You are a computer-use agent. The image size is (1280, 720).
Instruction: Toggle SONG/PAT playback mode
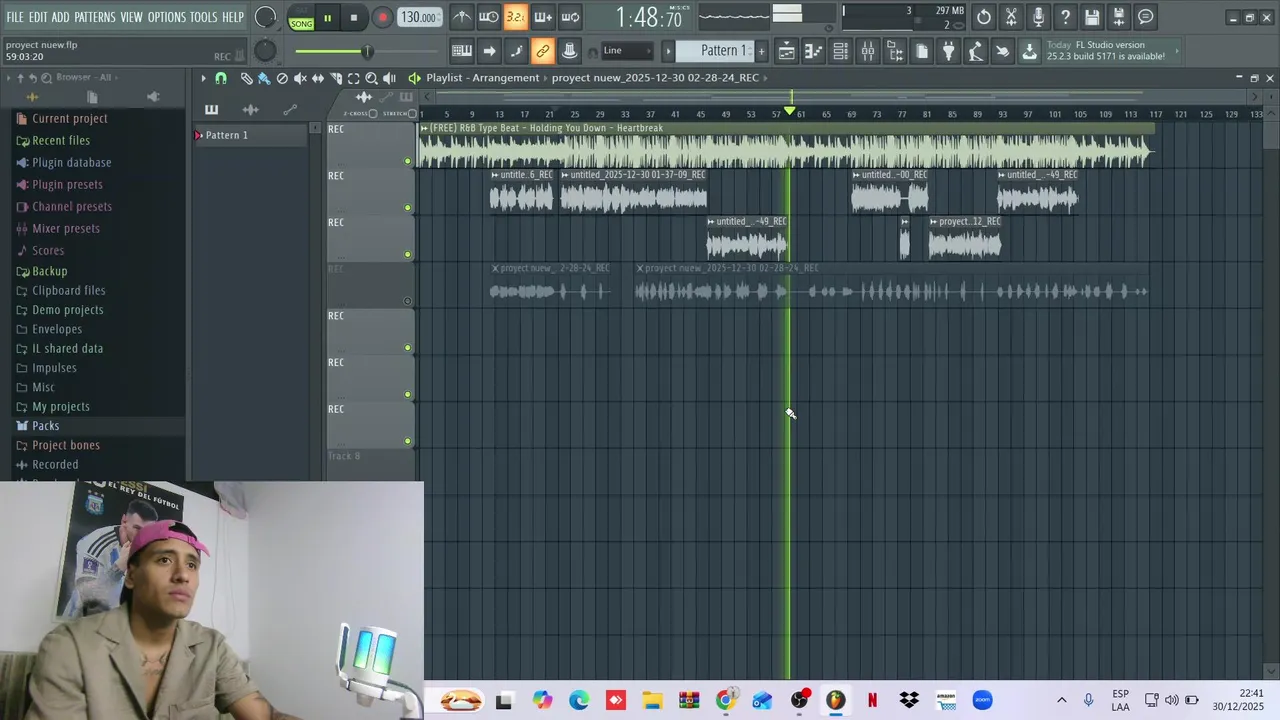[301, 18]
